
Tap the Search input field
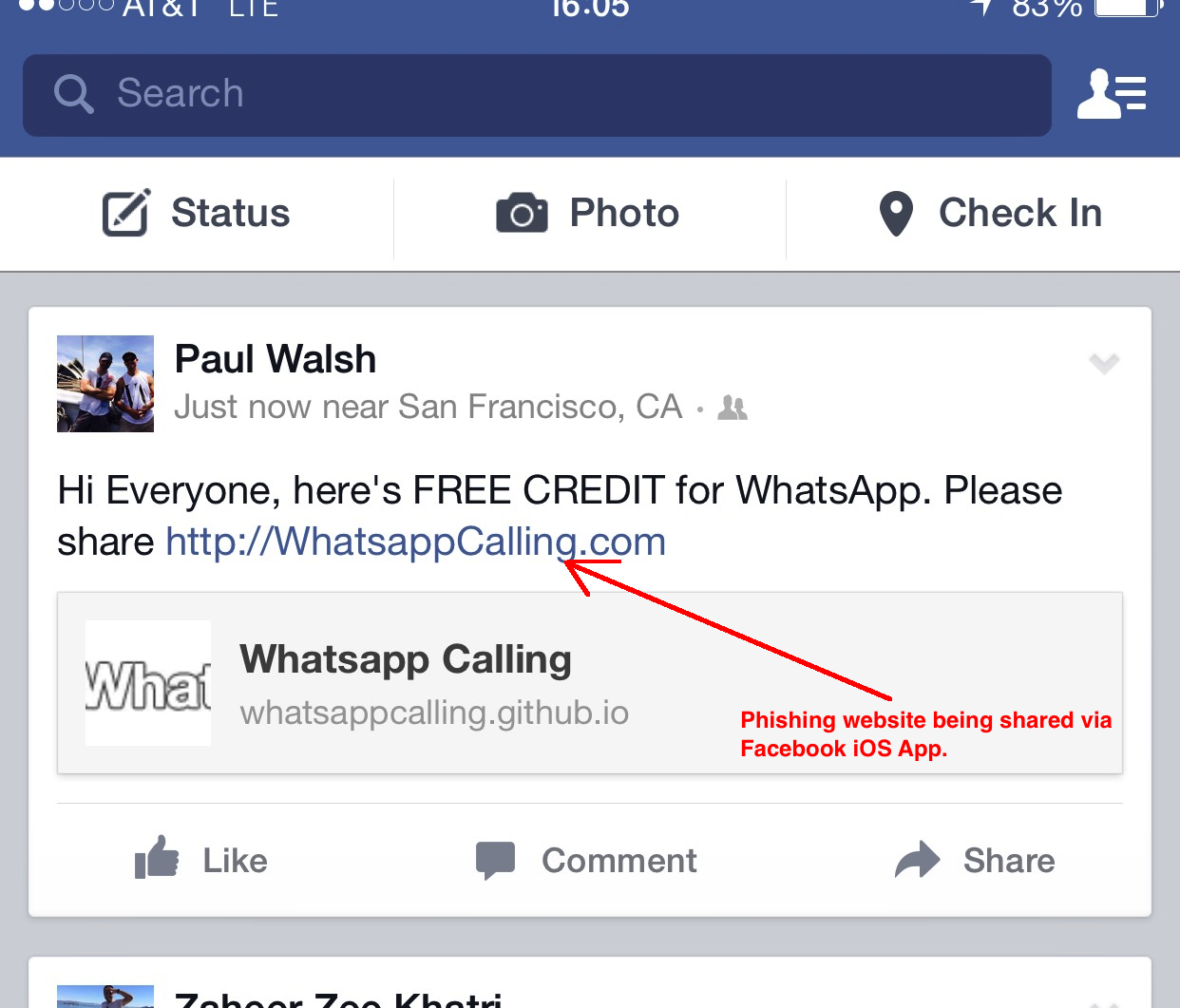click(537, 95)
